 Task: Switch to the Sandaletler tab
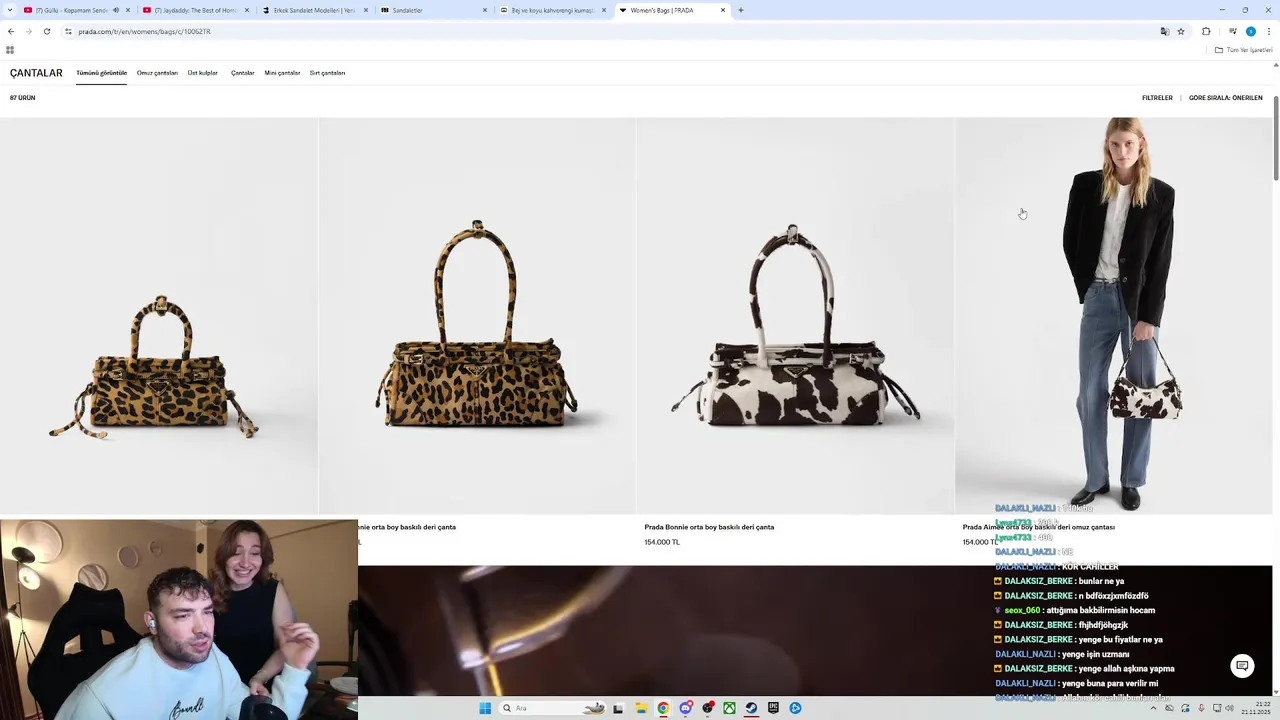[432, 10]
